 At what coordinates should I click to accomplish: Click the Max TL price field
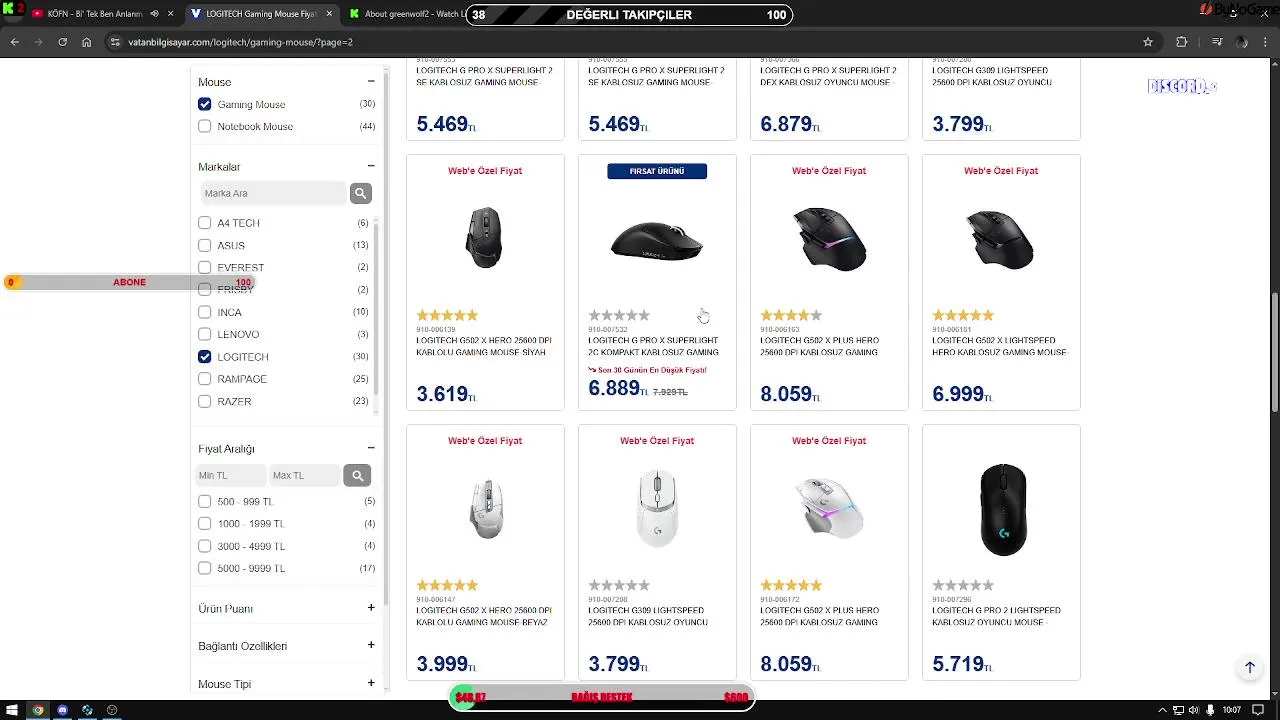coord(305,475)
